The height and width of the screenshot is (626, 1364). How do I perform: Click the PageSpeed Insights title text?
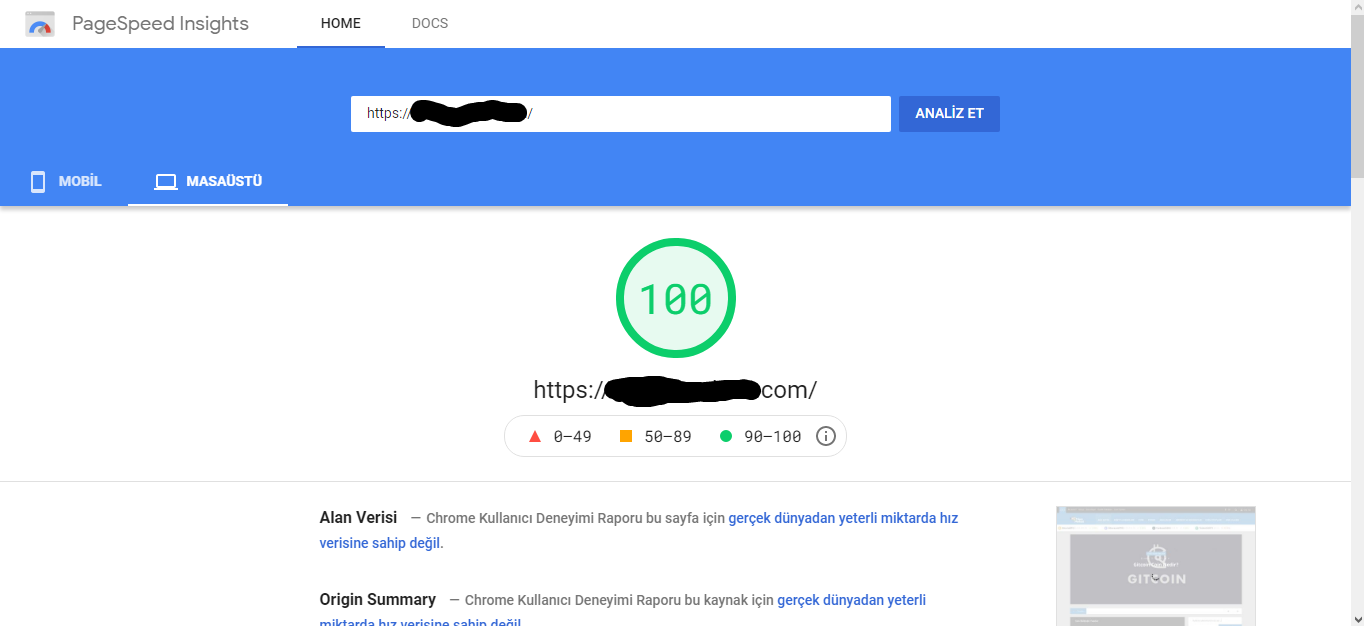pyautogui.click(x=161, y=24)
